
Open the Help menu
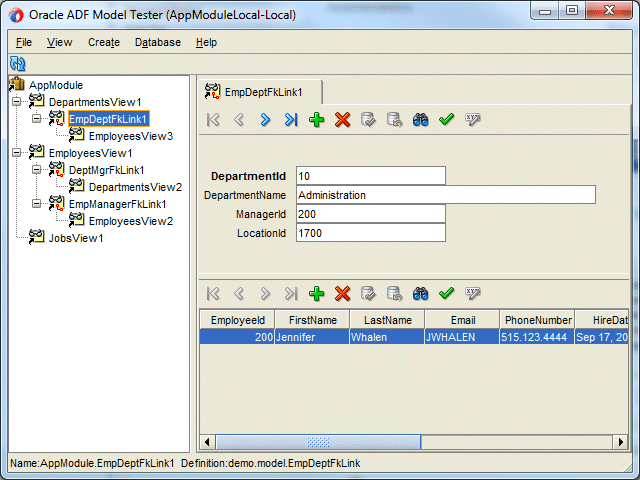pos(206,42)
